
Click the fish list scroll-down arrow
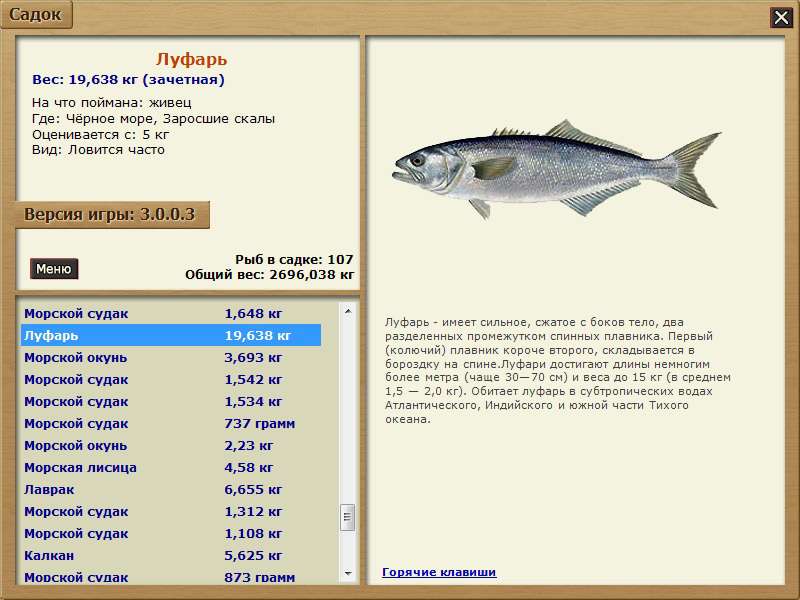348,573
